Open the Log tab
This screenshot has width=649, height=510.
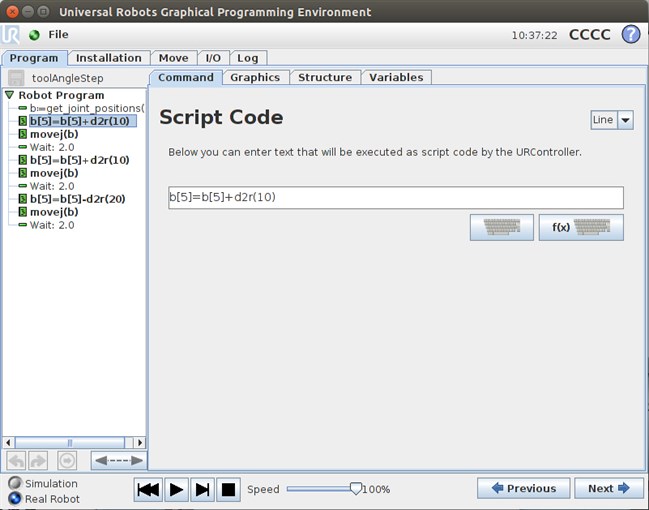click(248, 58)
